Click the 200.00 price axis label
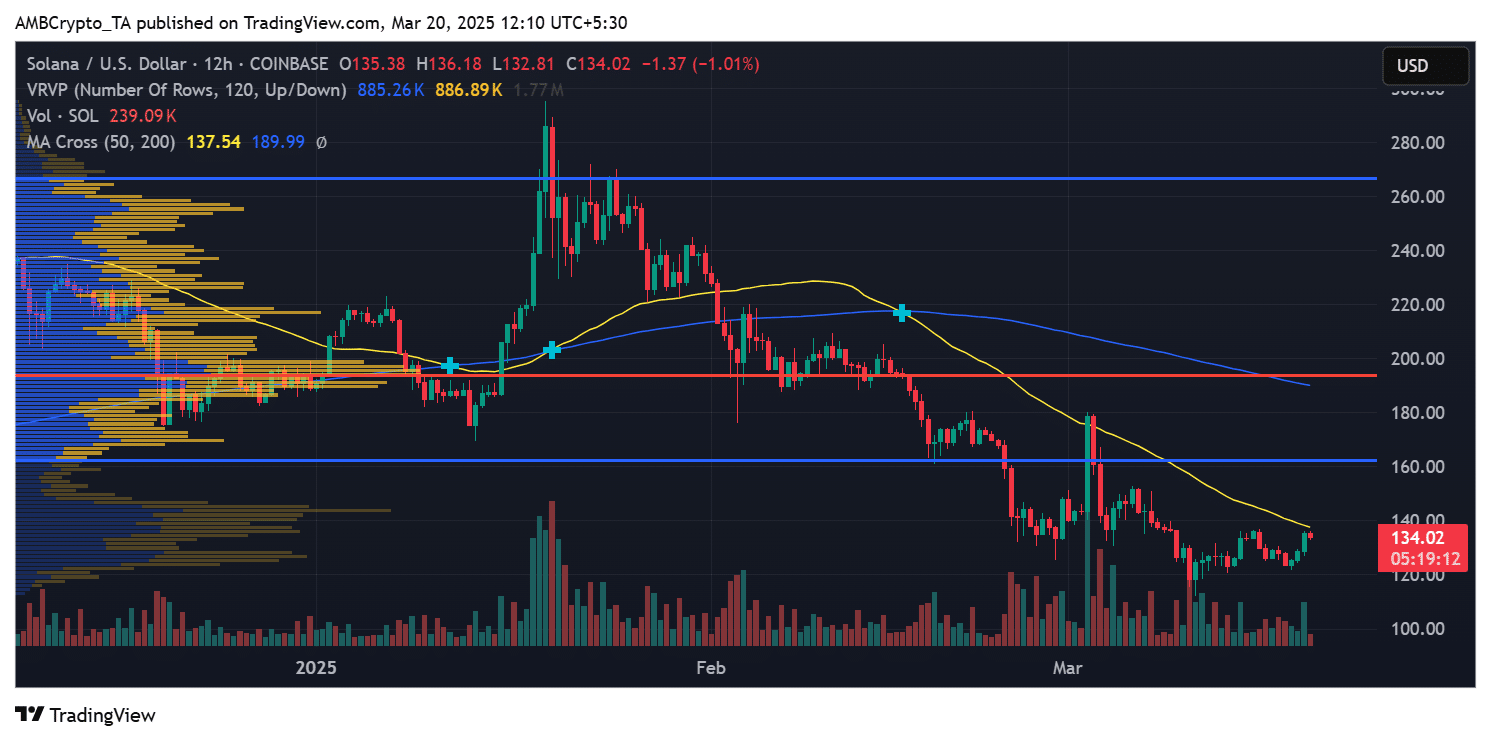 [1417, 359]
